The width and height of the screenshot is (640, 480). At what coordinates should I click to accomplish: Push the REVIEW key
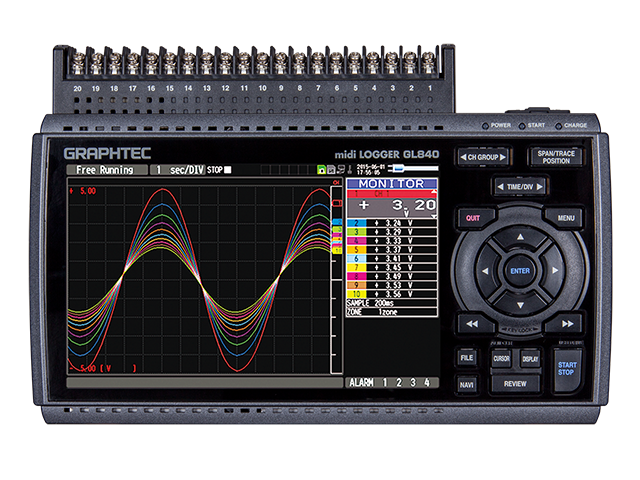point(515,384)
